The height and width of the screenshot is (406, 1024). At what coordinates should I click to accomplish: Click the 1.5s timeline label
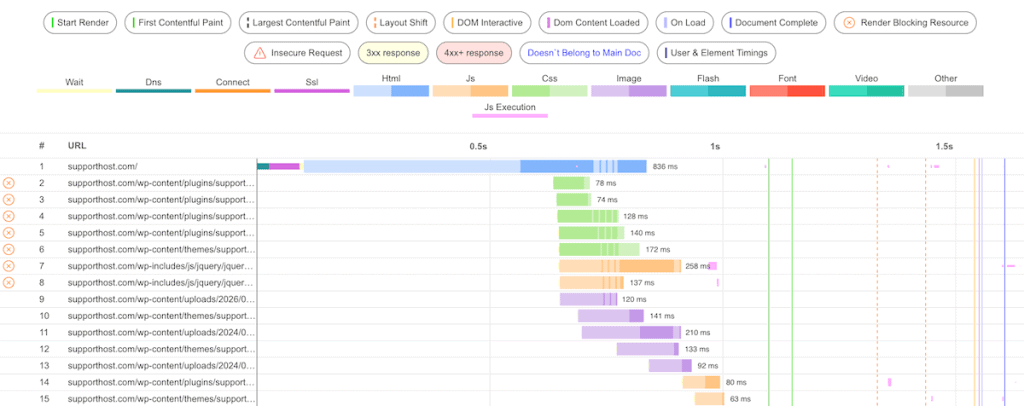tap(944, 147)
